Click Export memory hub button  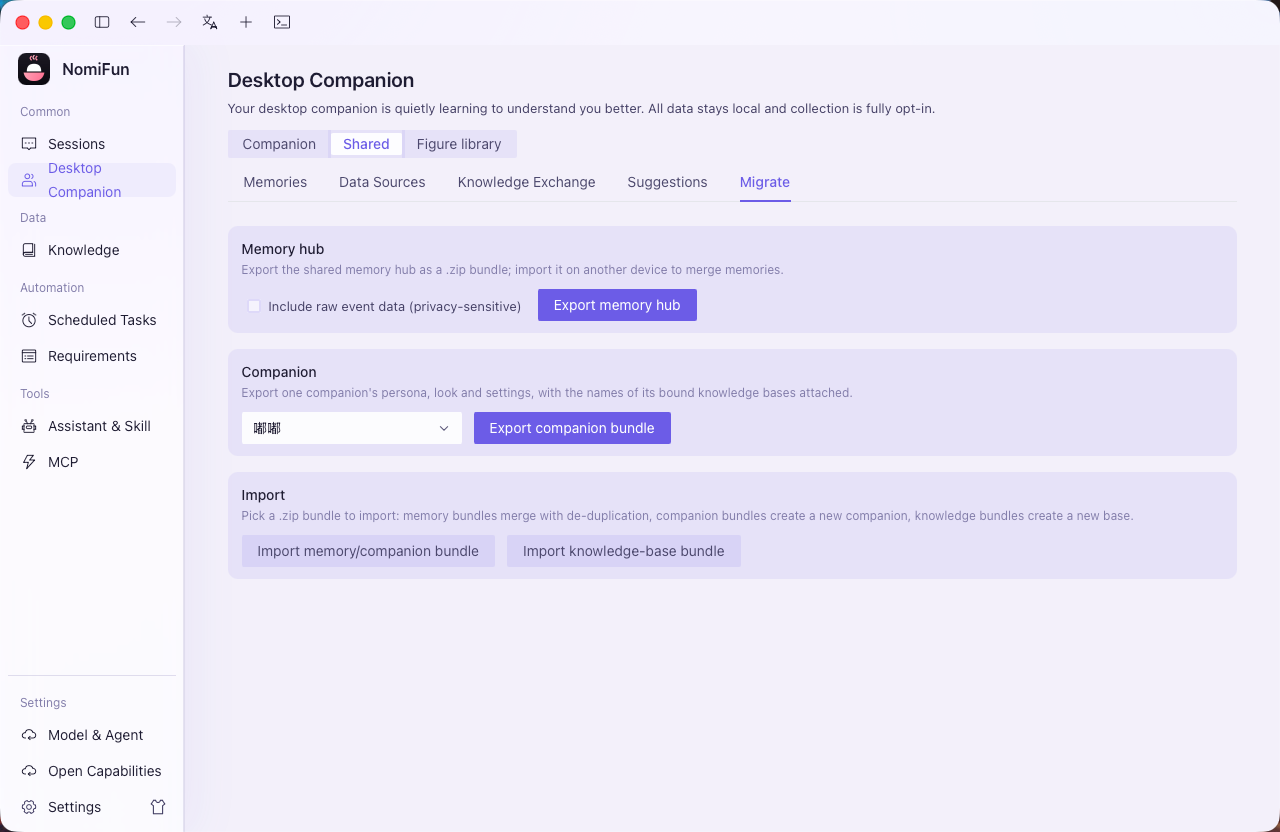point(617,305)
